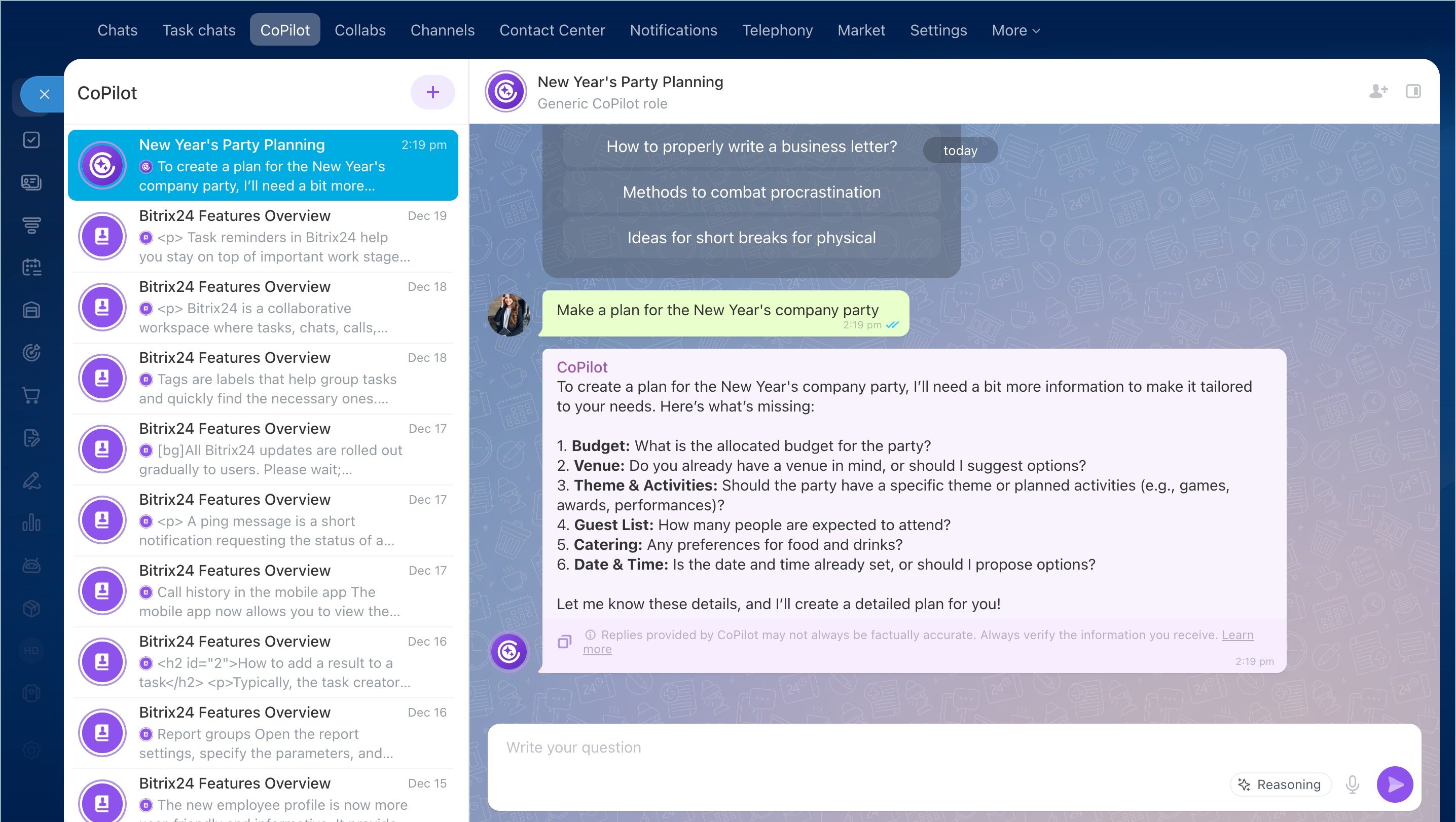Image resolution: width=1456 pixels, height=822 pixels.
Task: Copy the CoPilot reply using the copy icon
Action: click(564, 642)
